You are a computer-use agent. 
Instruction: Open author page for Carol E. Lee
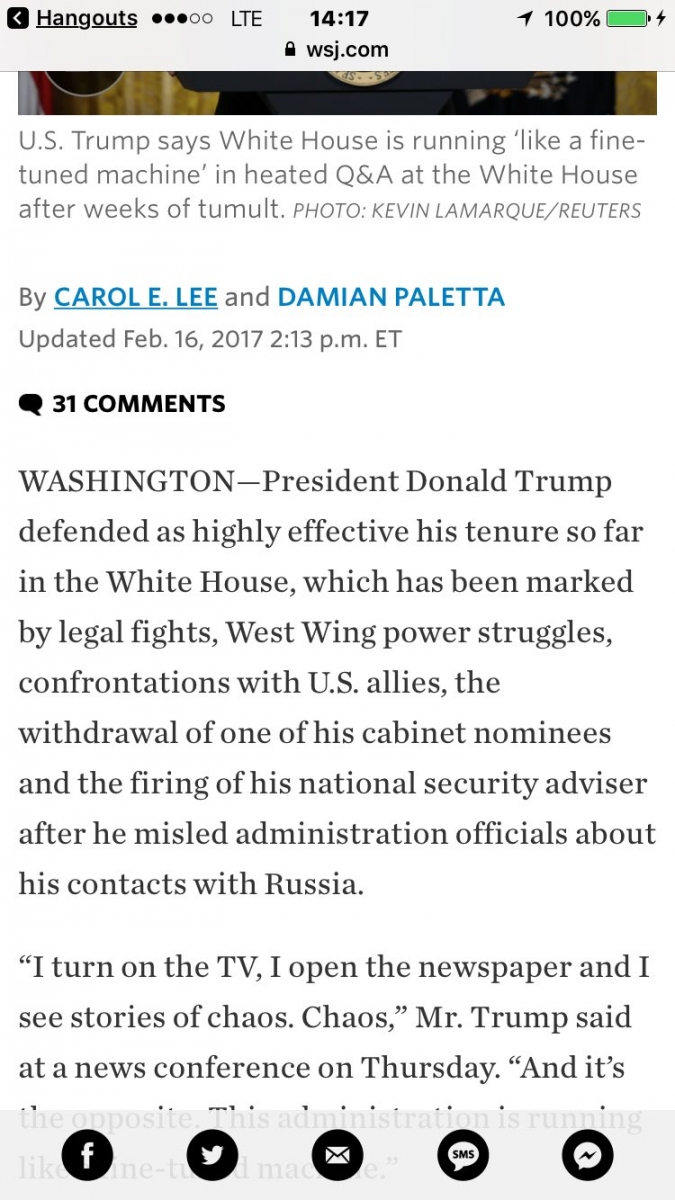click(x=135, y=297)
